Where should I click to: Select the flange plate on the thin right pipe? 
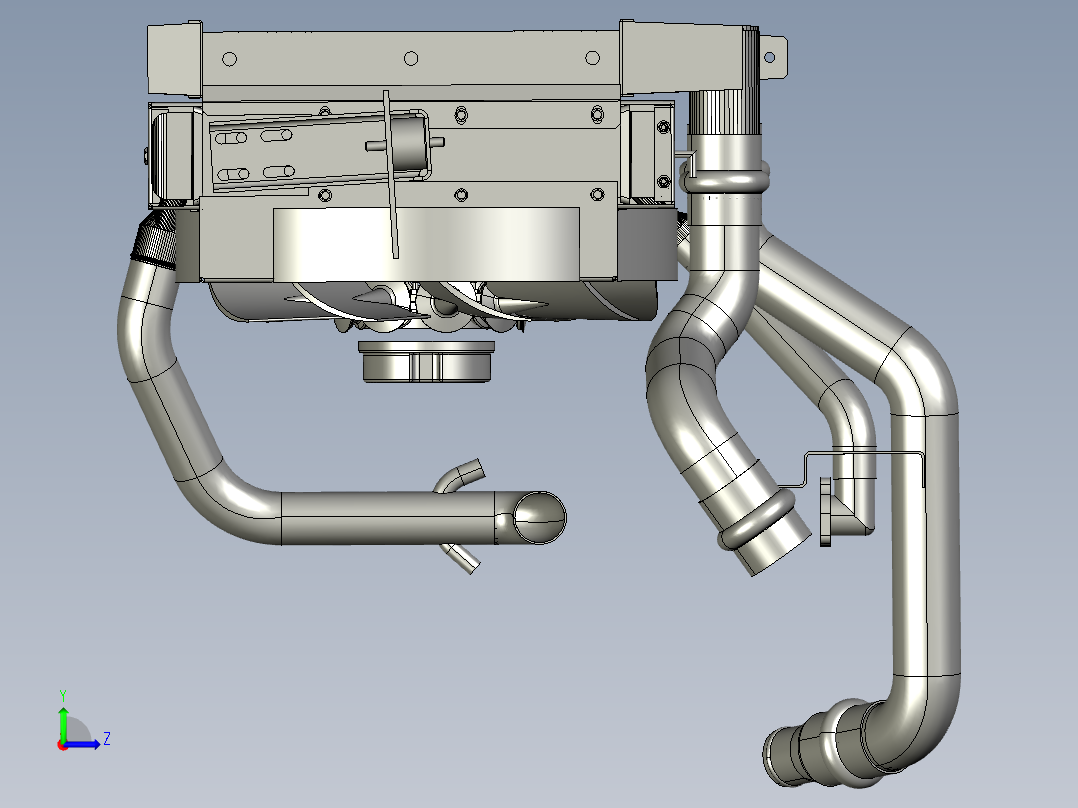pyautogui.click(x=825, y=512)
